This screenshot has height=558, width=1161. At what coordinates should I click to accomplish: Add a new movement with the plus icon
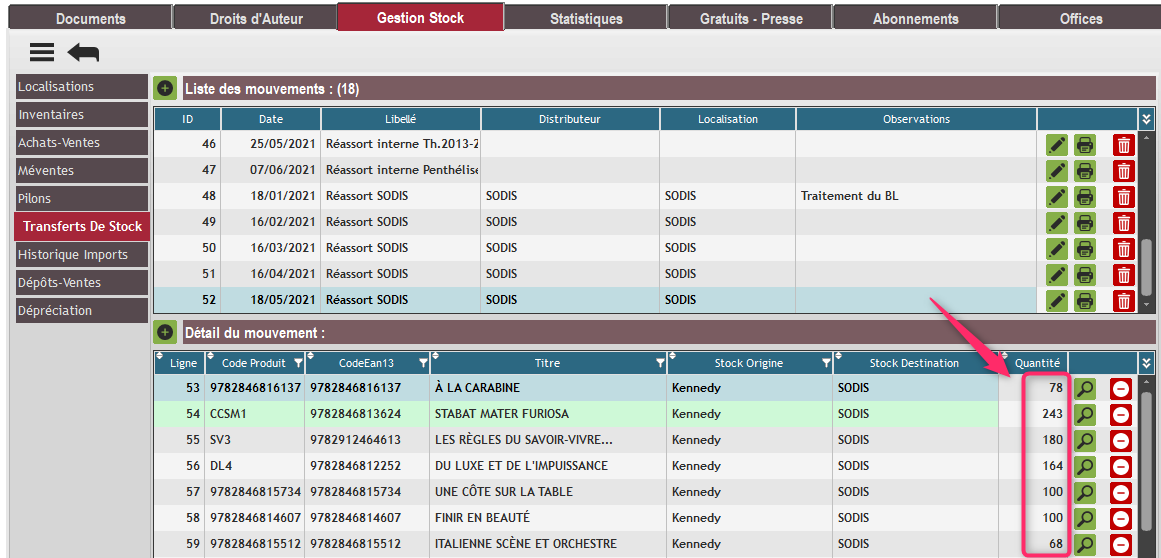coord(165,89)
